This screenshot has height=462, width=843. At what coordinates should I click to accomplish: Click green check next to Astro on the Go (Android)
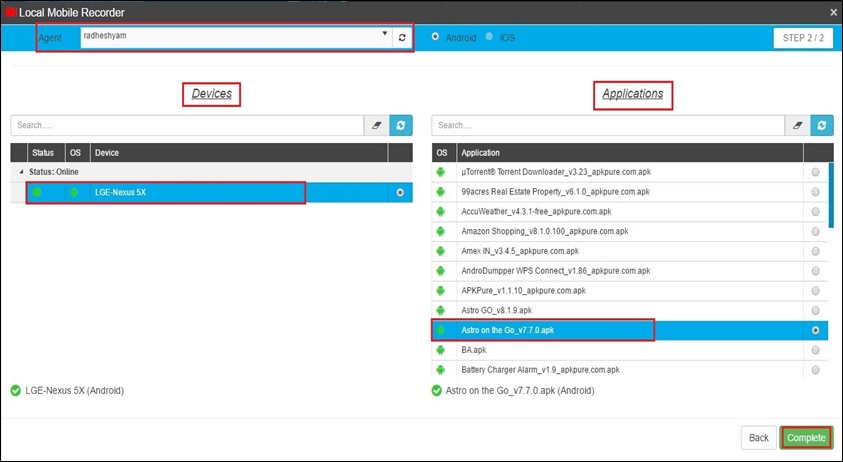(x=437, y=390)
